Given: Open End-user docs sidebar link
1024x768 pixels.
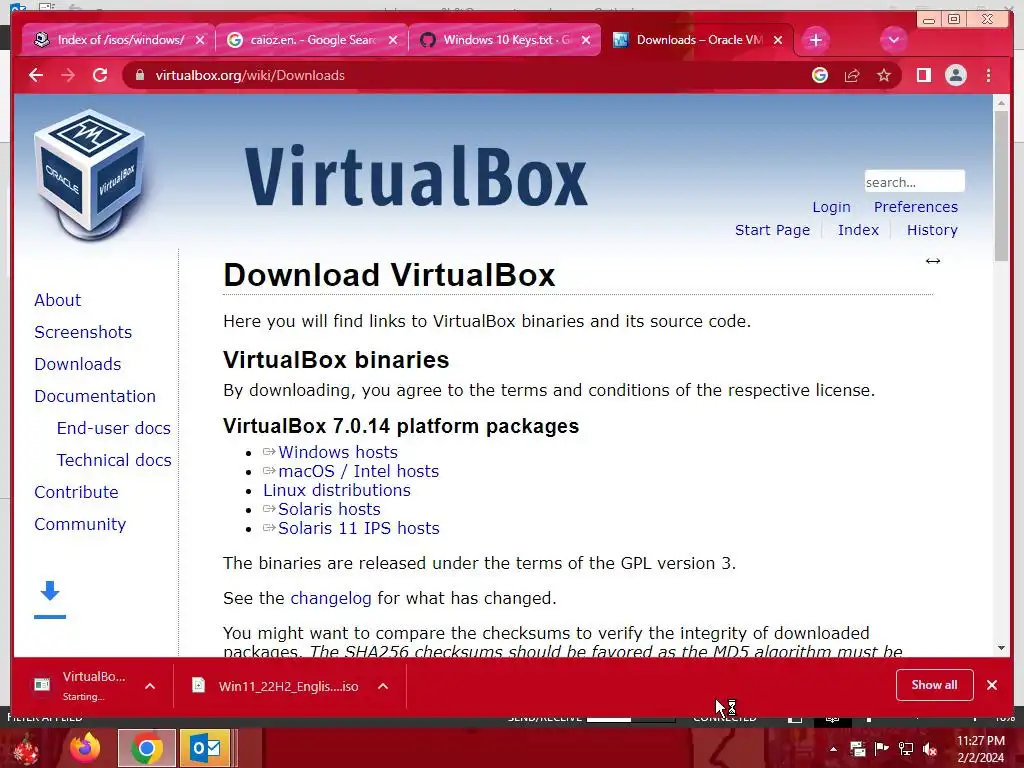Looking at the screenshot, I should tap(114, 428).
